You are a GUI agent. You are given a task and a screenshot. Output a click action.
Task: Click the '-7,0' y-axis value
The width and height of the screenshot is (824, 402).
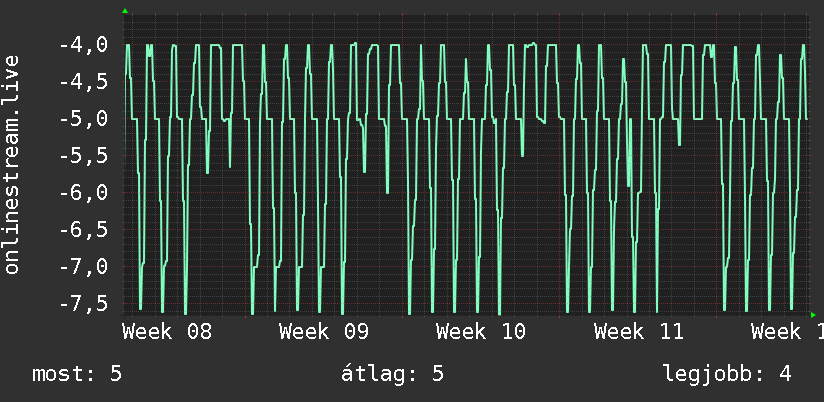pos(83,266)
